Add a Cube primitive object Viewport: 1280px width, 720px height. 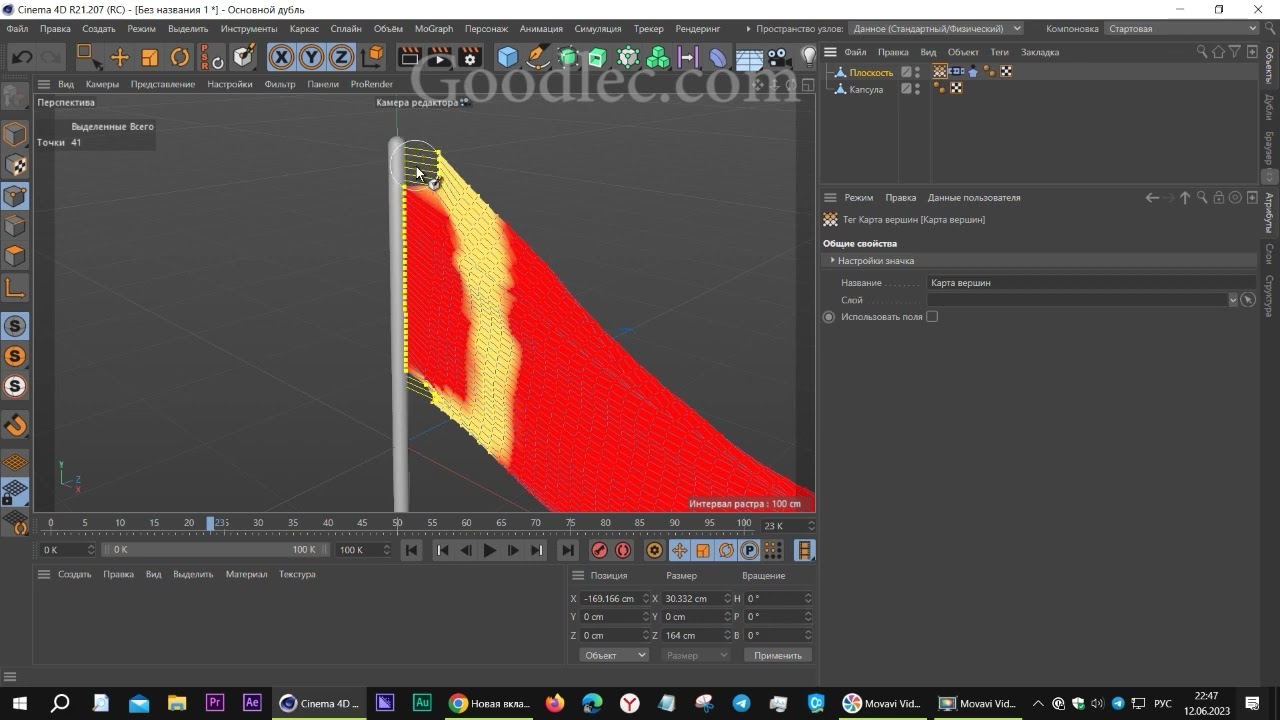tap(508, 57)
